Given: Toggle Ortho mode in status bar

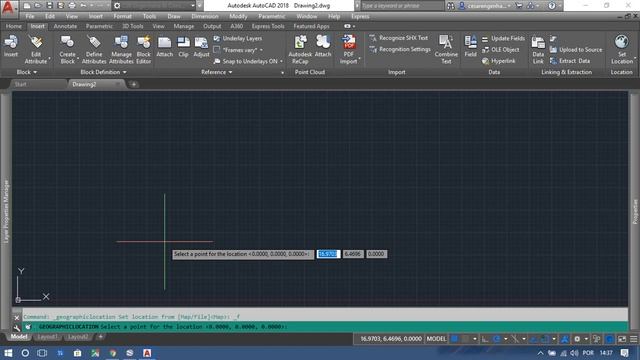Looking at the screenshot, I should (x=485, y=339).
